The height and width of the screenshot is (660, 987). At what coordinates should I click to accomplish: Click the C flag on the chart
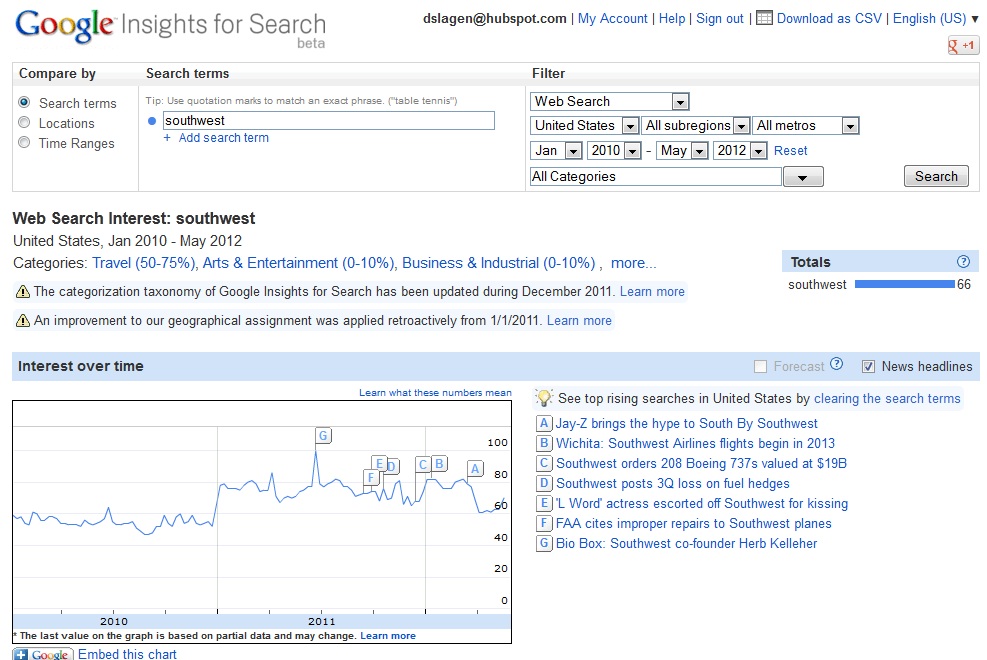(x=423, y=464)
